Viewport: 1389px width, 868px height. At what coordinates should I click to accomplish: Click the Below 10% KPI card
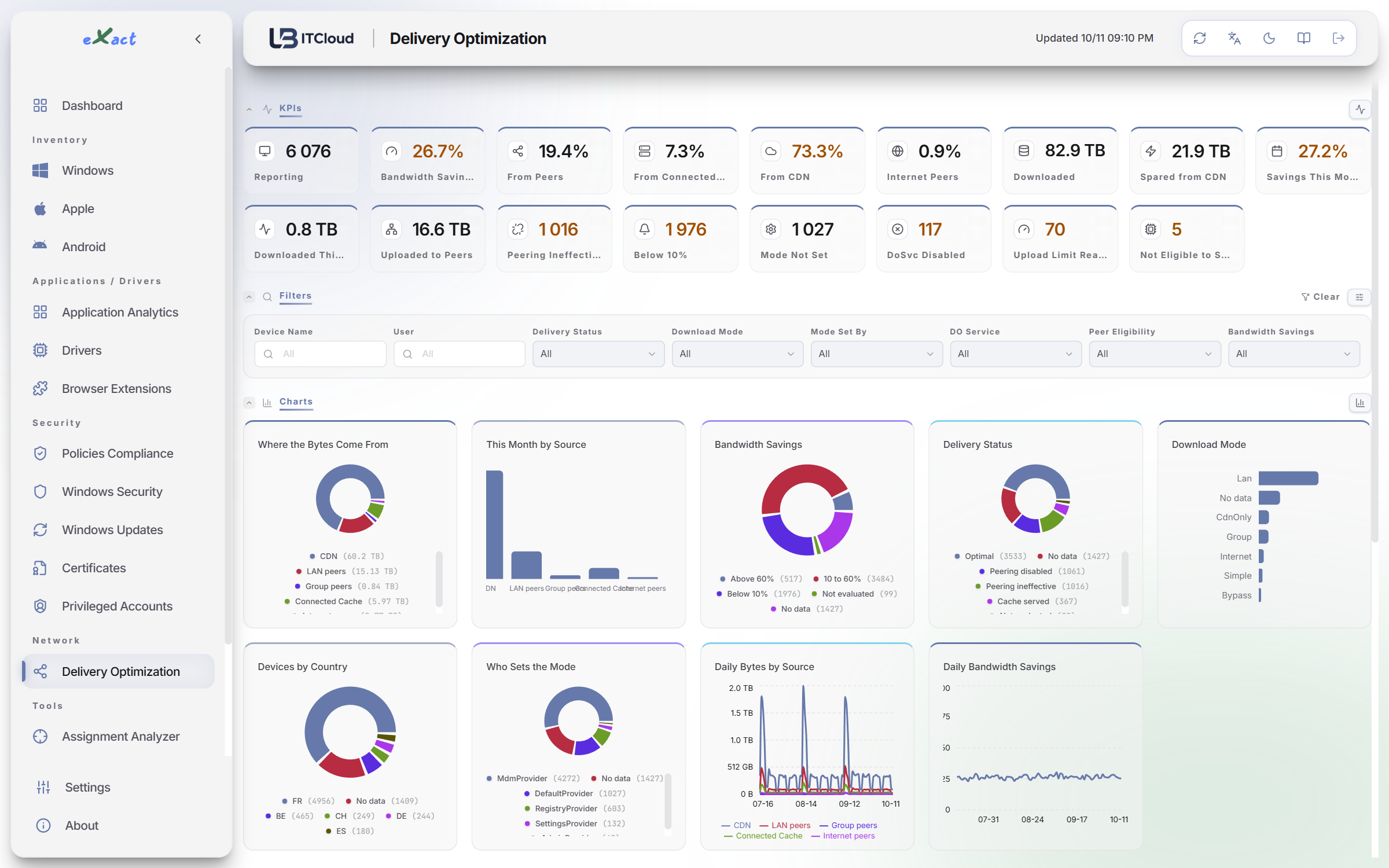click(681, 239)
